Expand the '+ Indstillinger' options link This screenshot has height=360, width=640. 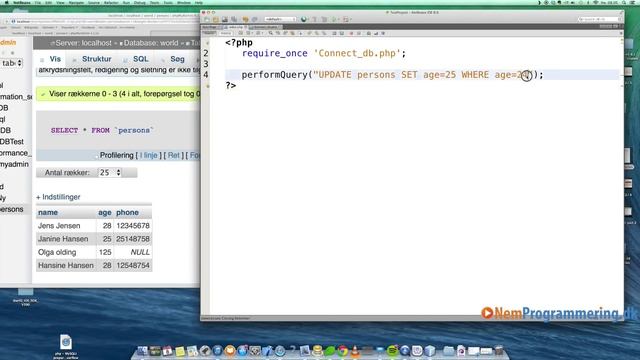click(x=58, y=197)
